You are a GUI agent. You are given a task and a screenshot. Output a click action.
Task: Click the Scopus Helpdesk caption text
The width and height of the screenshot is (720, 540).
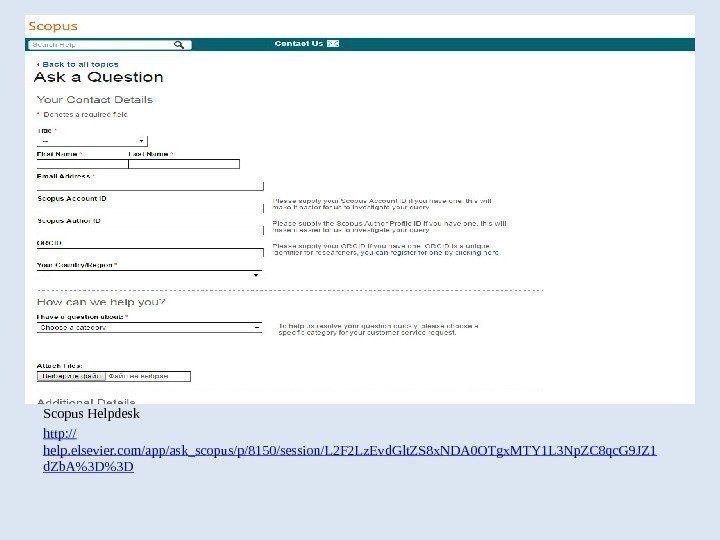pyautogui.click(x=91, y=413)
